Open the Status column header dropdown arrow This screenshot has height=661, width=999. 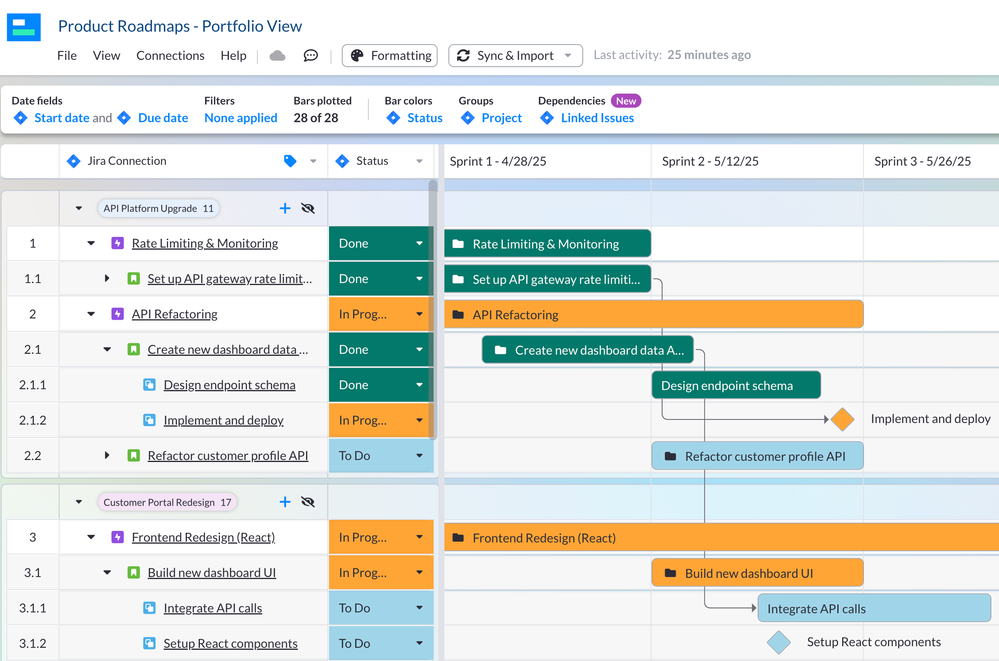coord(419,161)
